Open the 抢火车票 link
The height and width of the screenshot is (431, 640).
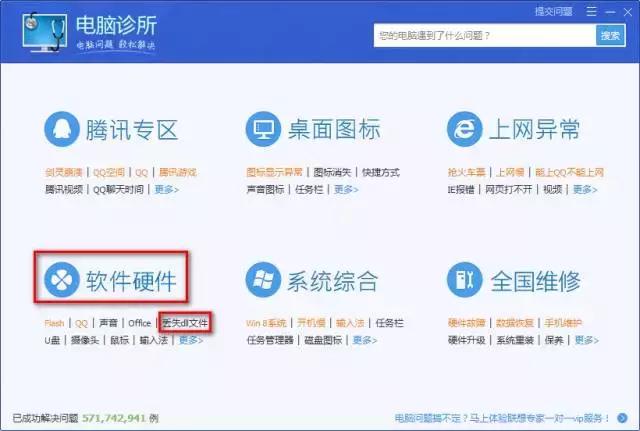(x=467, y=173)
